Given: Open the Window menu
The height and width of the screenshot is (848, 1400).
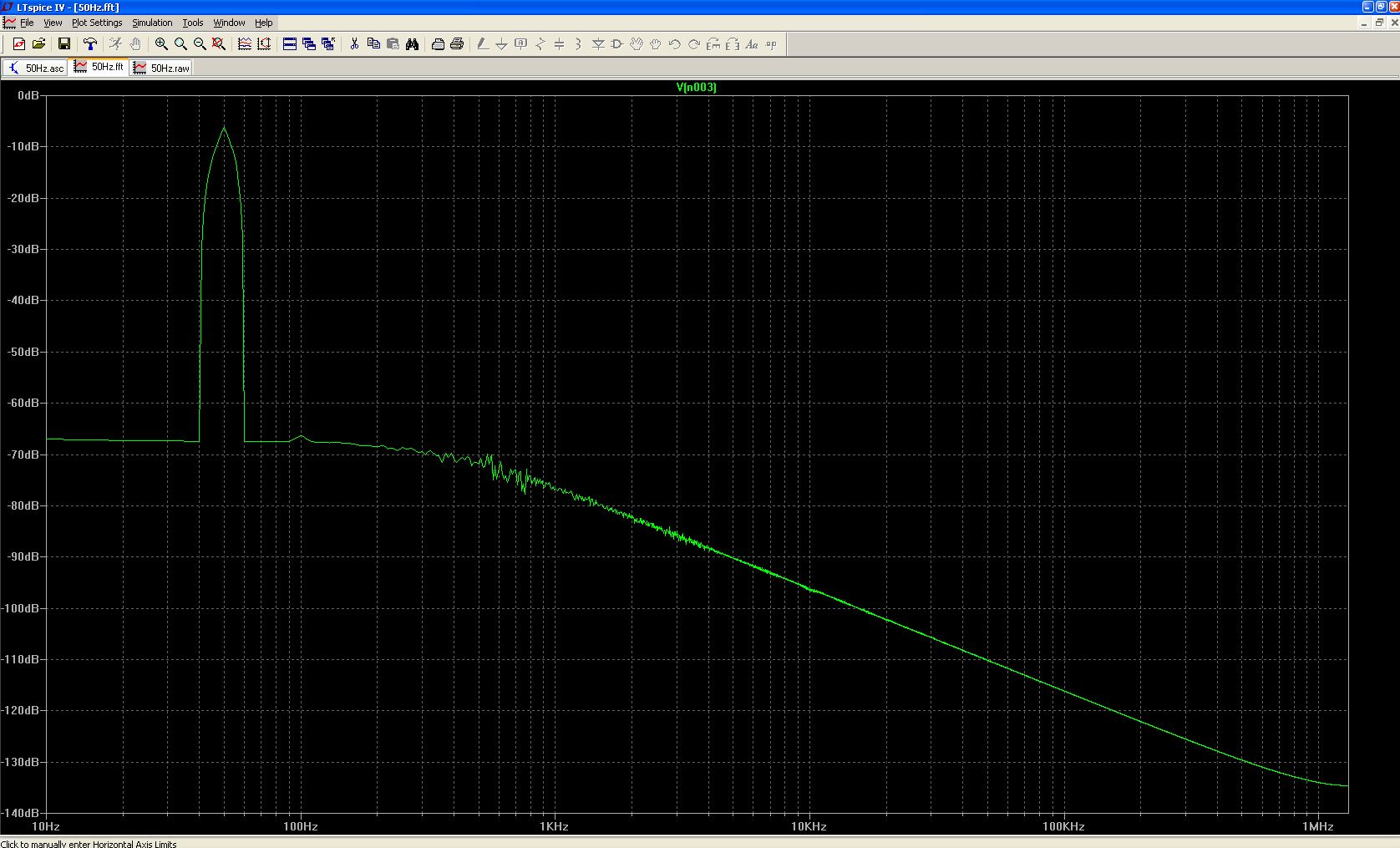Looking at the screenshot, I should pyautogui.click(x=229, y=23).
